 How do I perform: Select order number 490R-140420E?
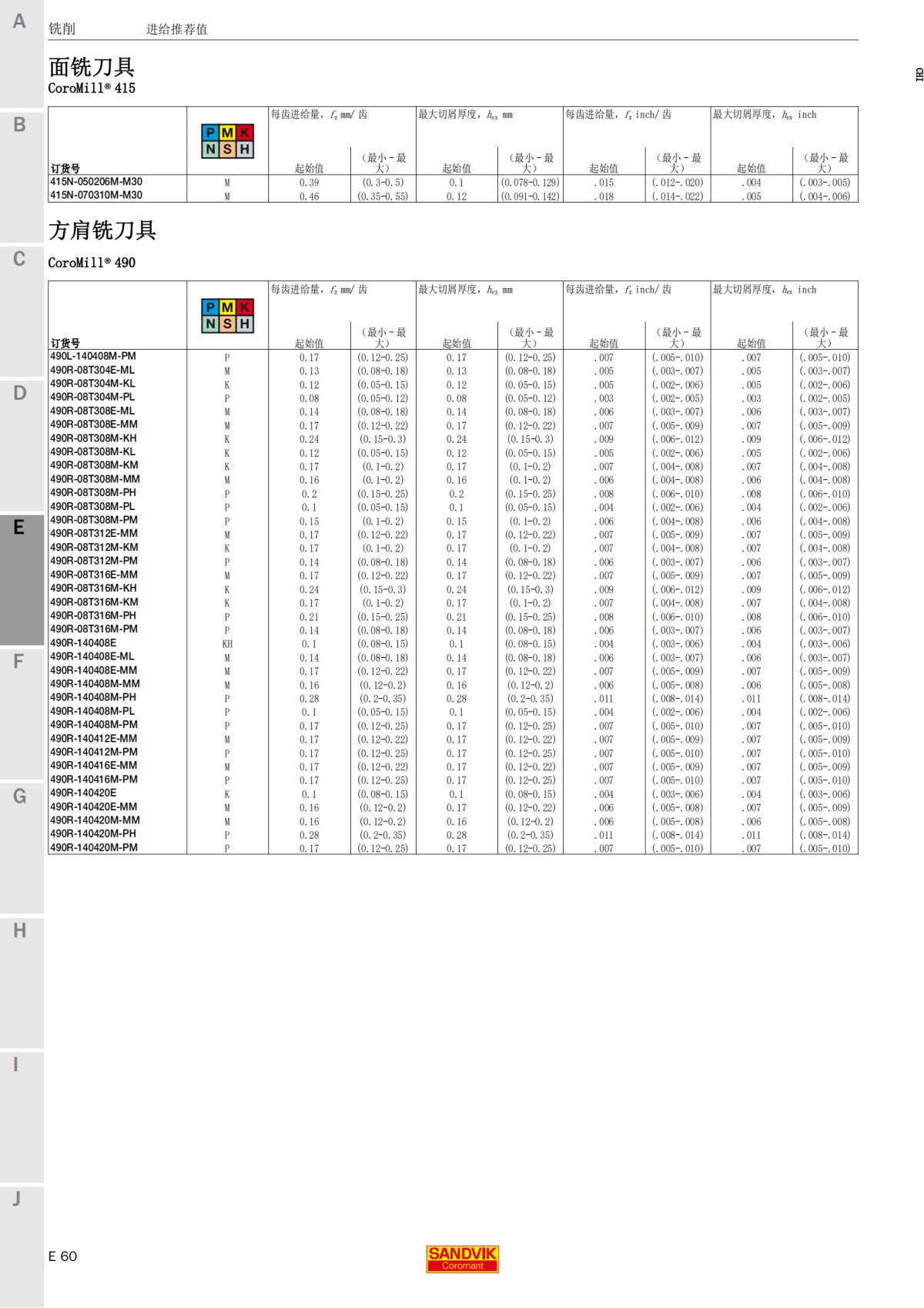coord(83,793)
